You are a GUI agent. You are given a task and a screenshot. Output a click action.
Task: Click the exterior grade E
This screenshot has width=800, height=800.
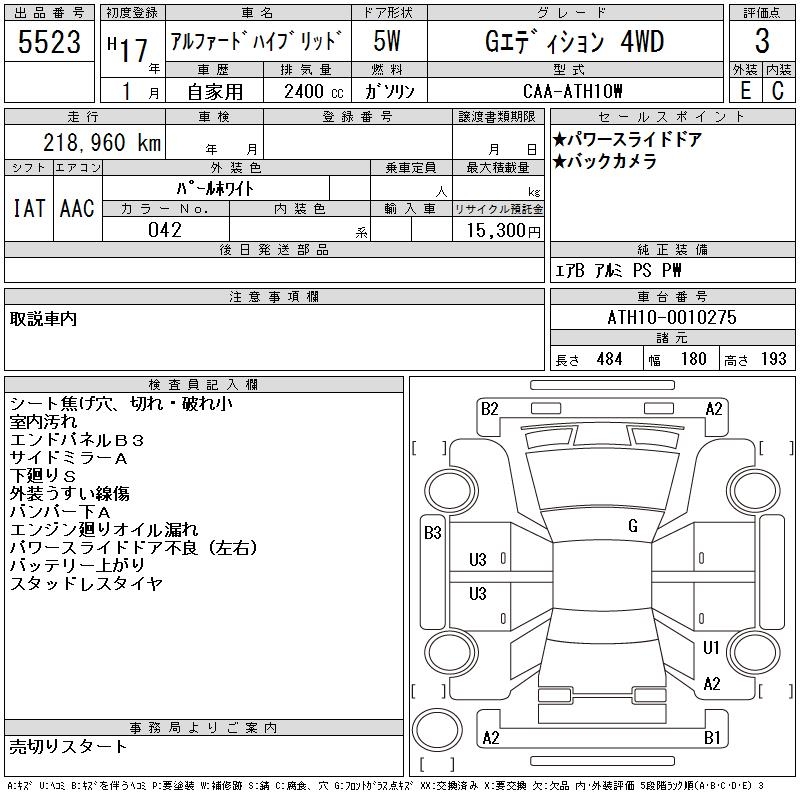(745, 91)
